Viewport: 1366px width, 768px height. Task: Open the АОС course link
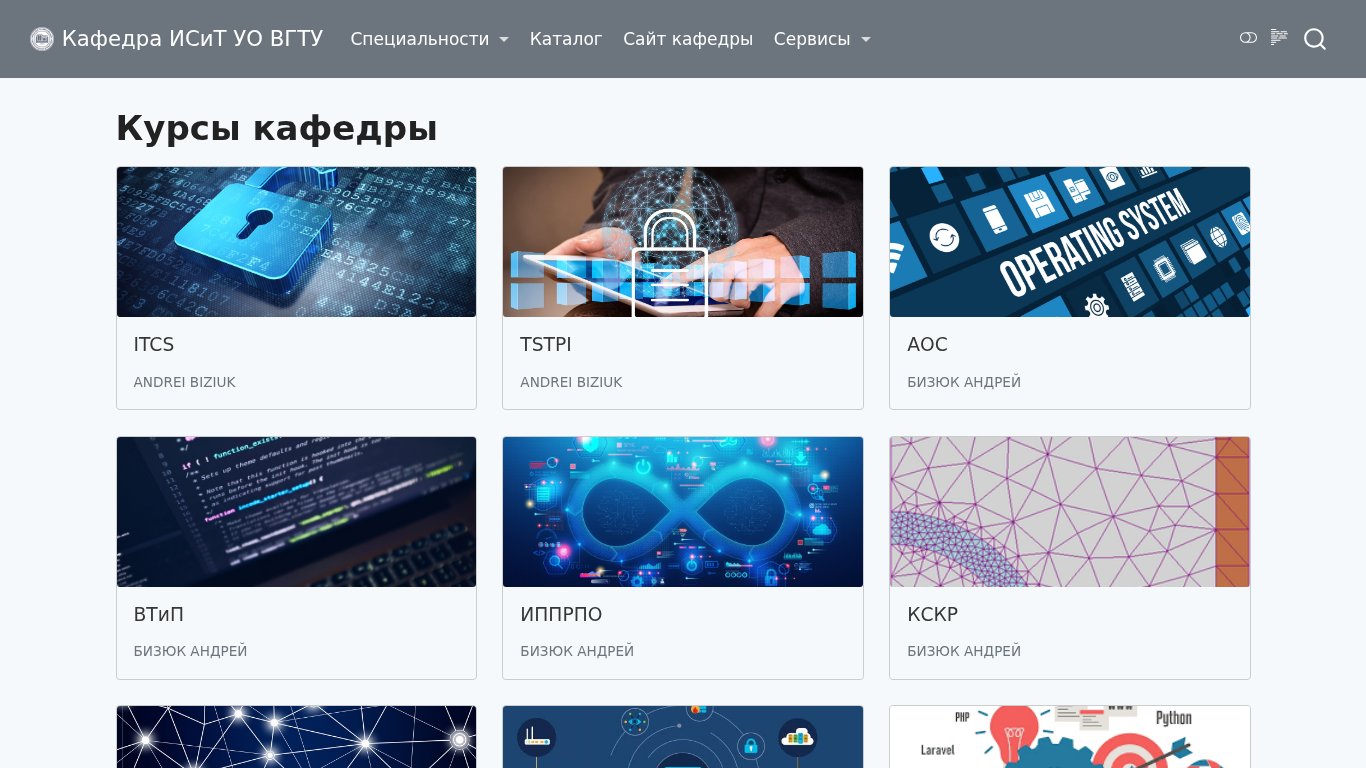coord(927,345)
